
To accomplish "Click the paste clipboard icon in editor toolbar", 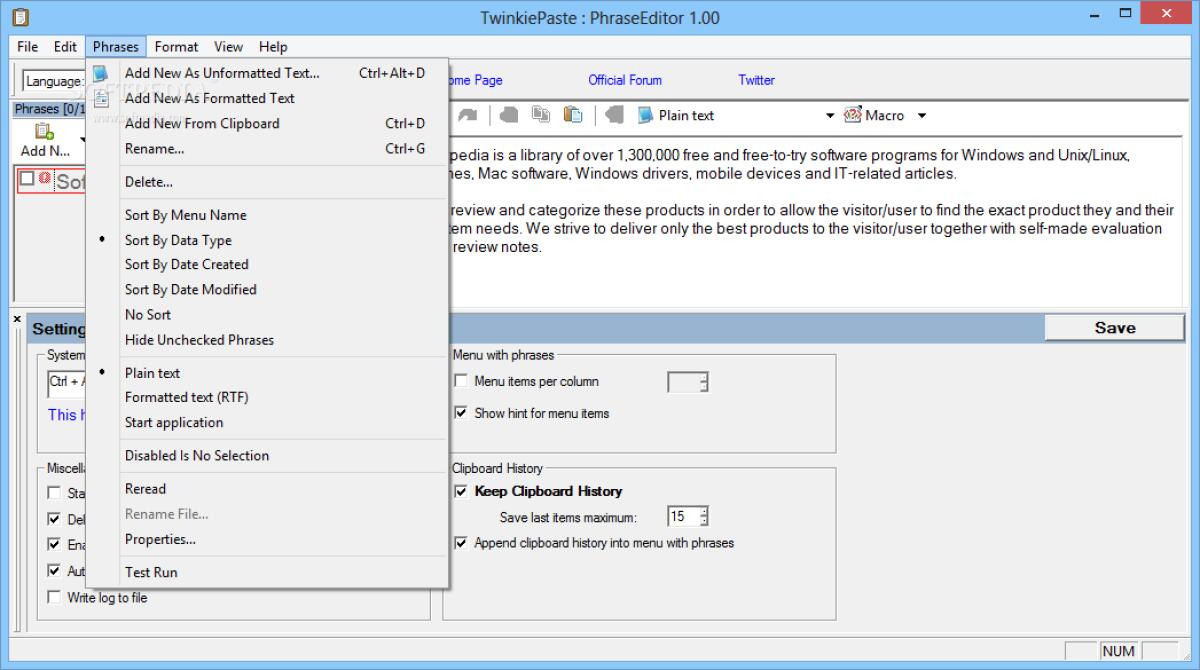I will pyautogui.click(x=573, y=115).
